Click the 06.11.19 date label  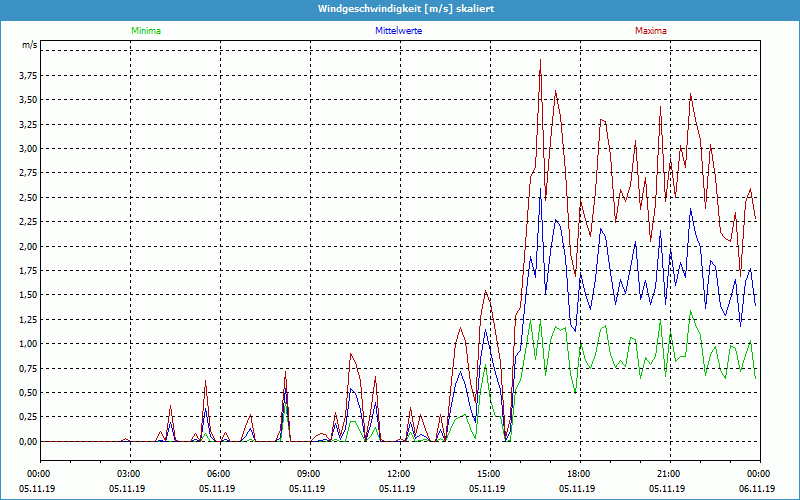coord(758,489)
